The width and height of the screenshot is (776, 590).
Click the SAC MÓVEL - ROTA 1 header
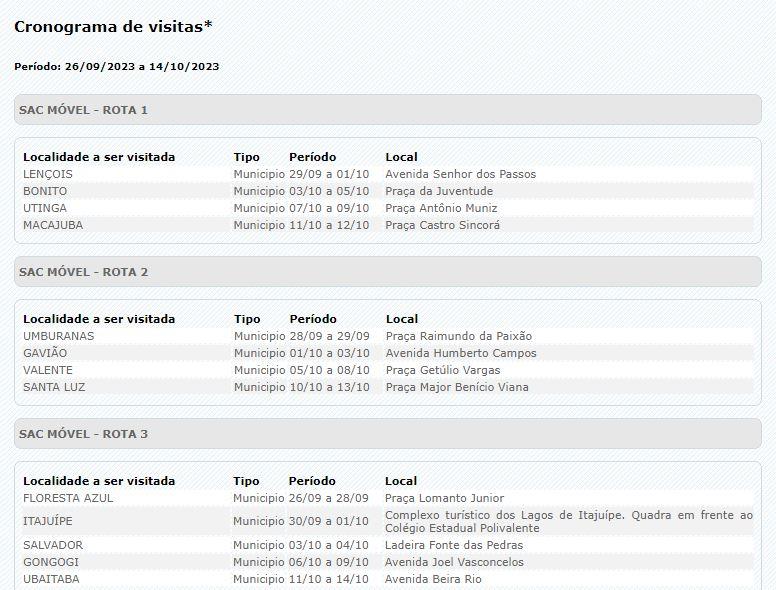84,110
